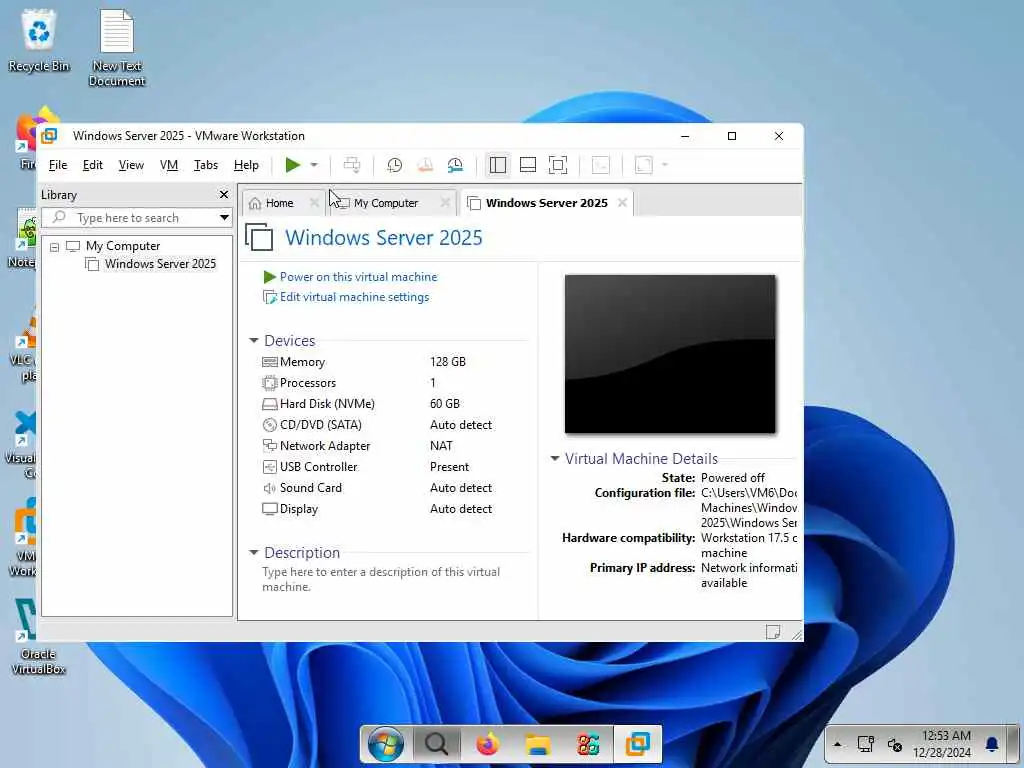Viewport: 1024px width, 768px height.
Task: Collapse the Devices section
Action: (x=254, y=341)
